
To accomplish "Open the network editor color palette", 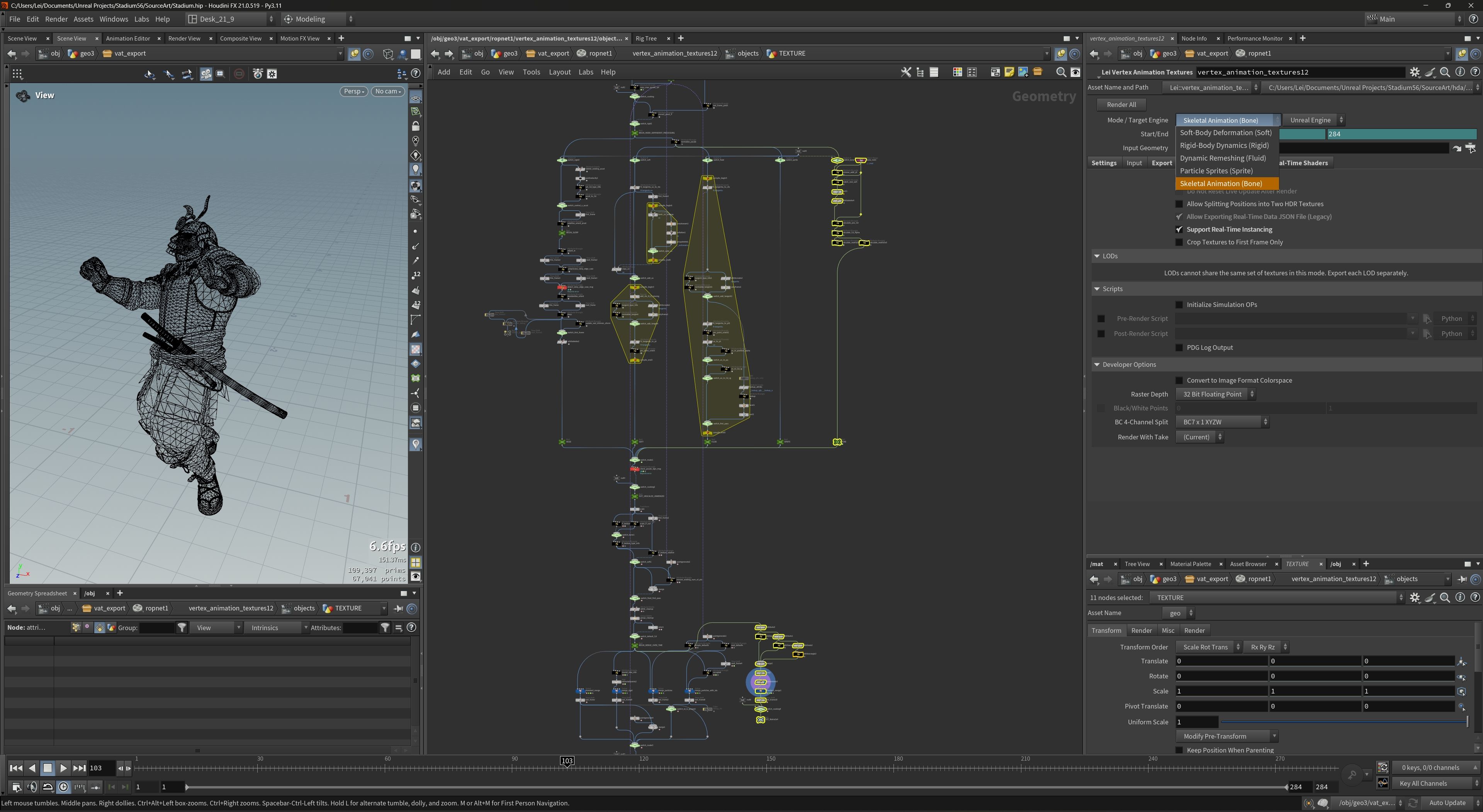I will (957, 72).
